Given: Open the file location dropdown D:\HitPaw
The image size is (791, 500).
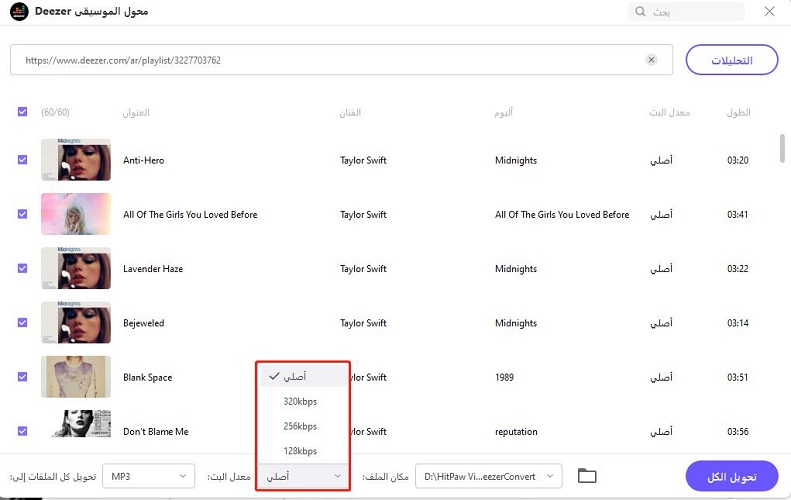Looking at the screenshot, I should 488,476.
